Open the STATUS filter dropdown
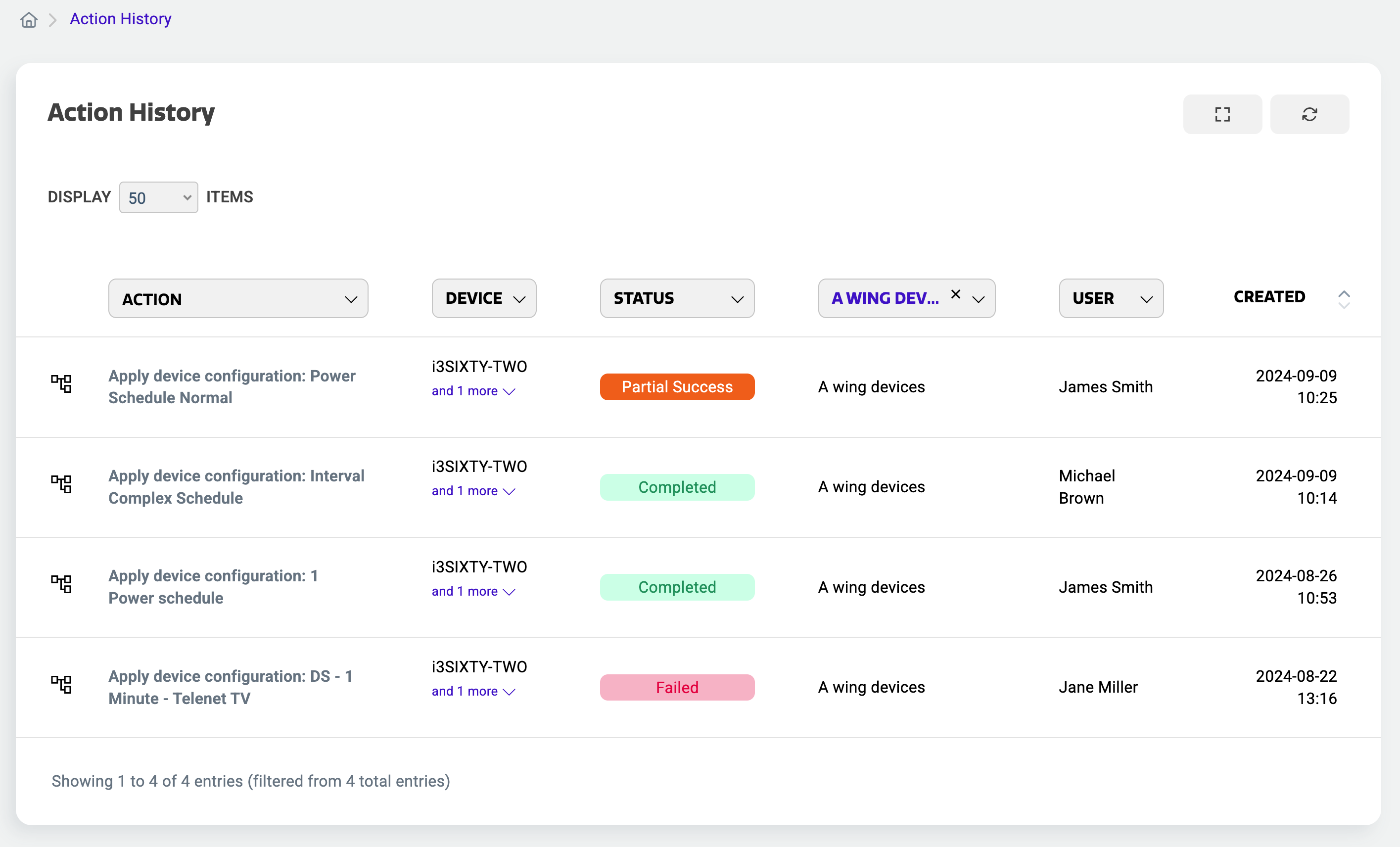Viewport: 1400px width, 847px height. coord(677,299)
